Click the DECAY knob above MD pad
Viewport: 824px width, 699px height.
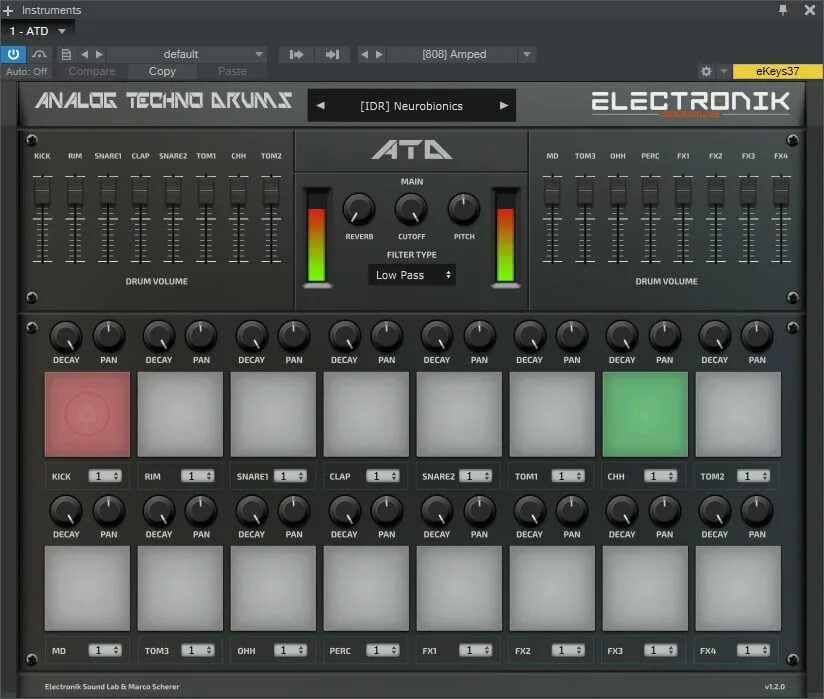(x=66, y=511)
